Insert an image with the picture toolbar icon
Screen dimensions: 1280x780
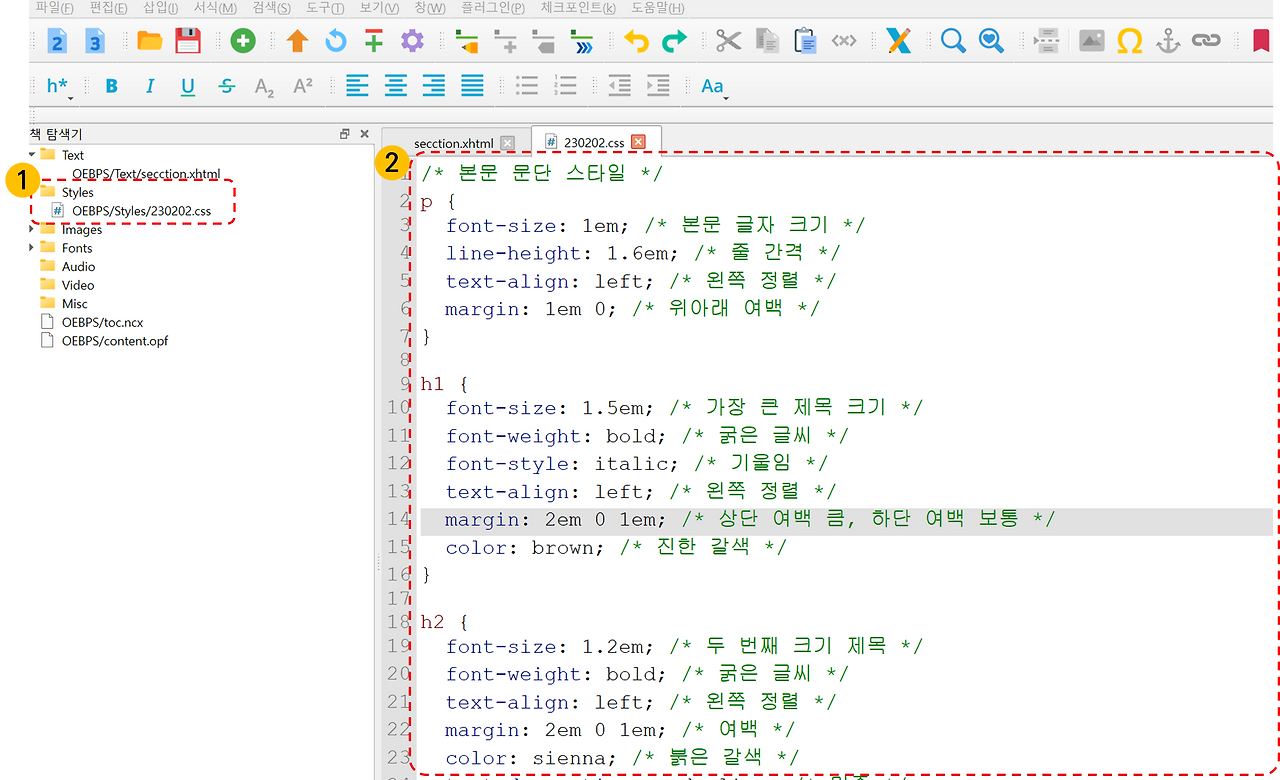[1090, 42]
